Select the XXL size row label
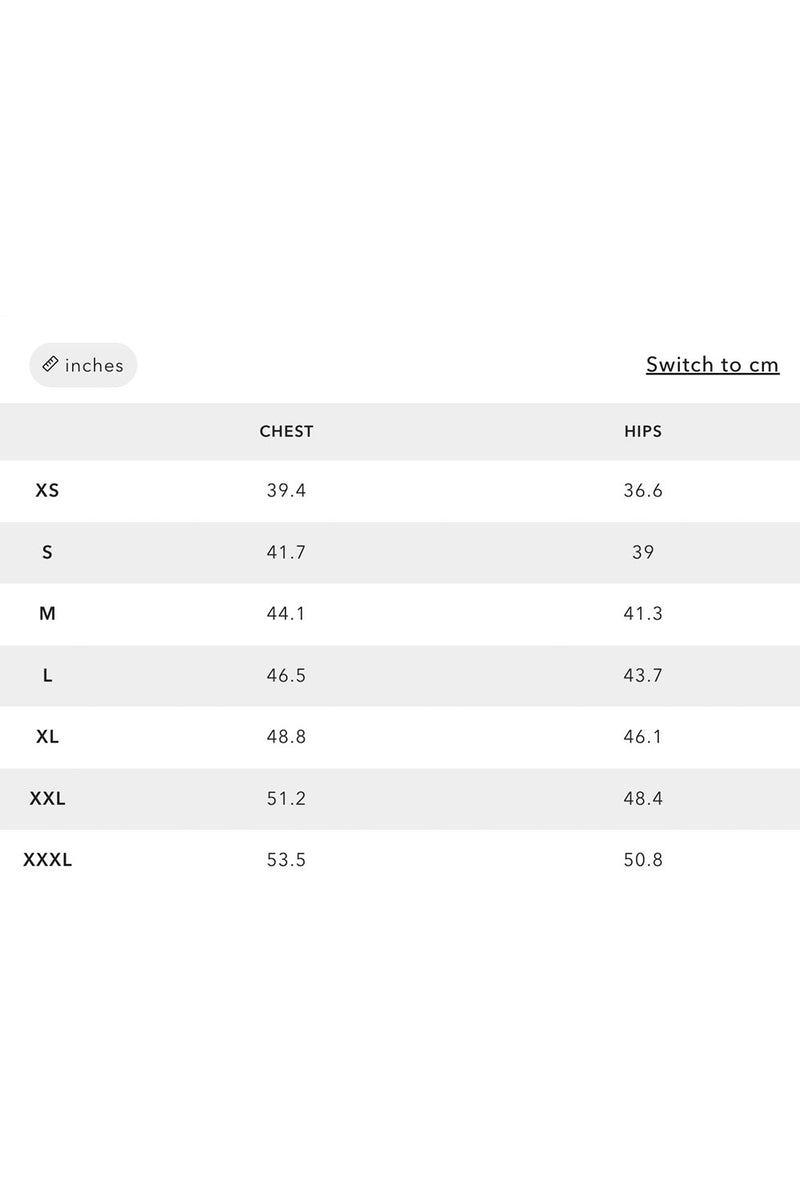 (47, 799)
